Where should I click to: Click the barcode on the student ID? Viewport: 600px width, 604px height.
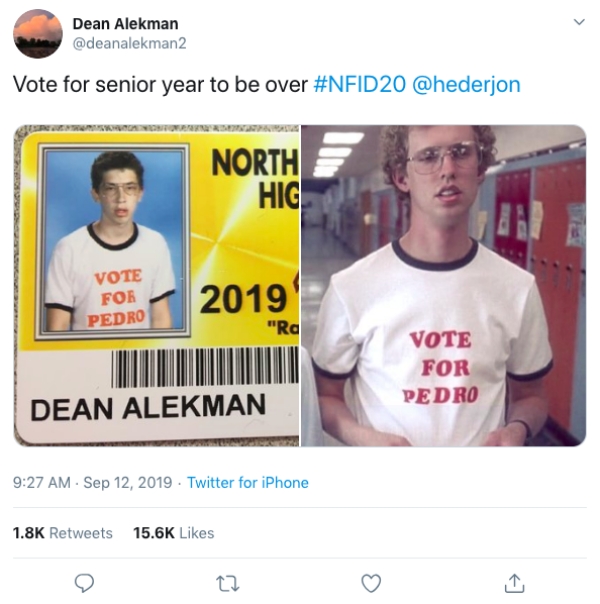205,366
